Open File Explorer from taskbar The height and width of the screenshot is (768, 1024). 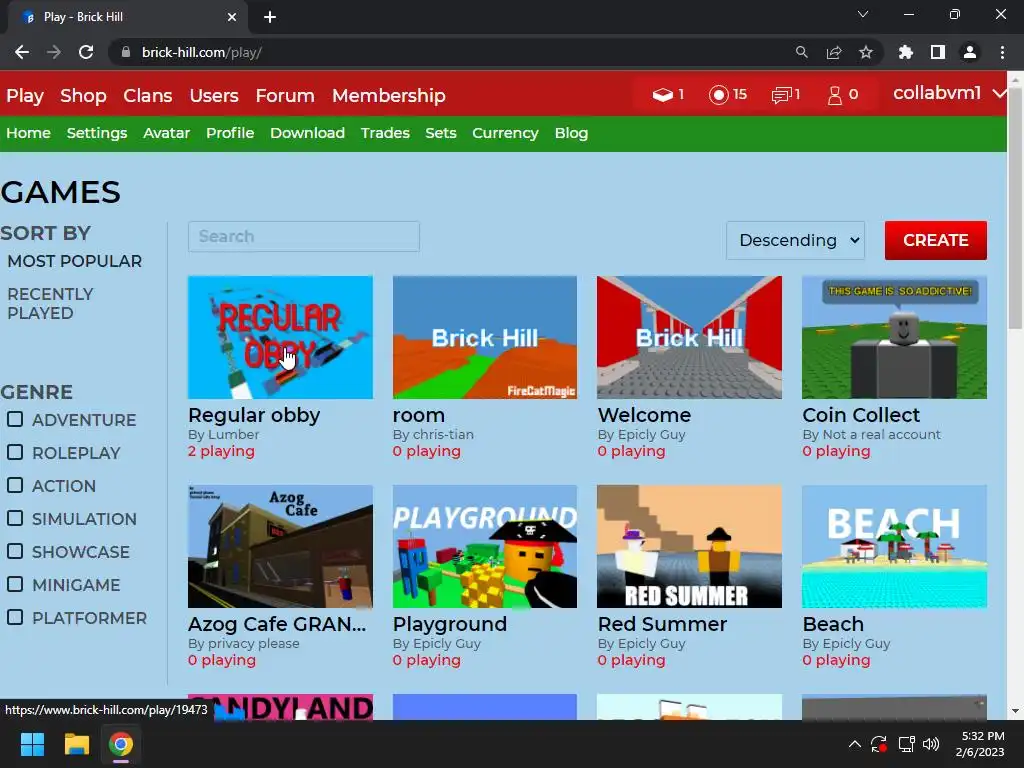click(x=76, y=744)
